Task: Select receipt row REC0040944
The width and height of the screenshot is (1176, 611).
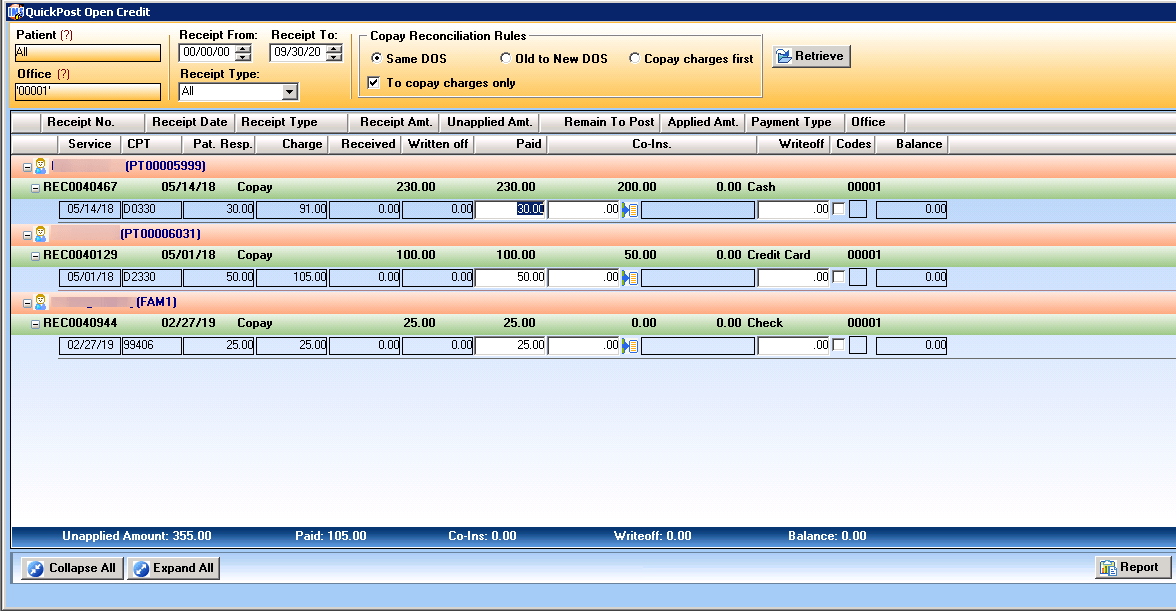Action: pos(593,323)
